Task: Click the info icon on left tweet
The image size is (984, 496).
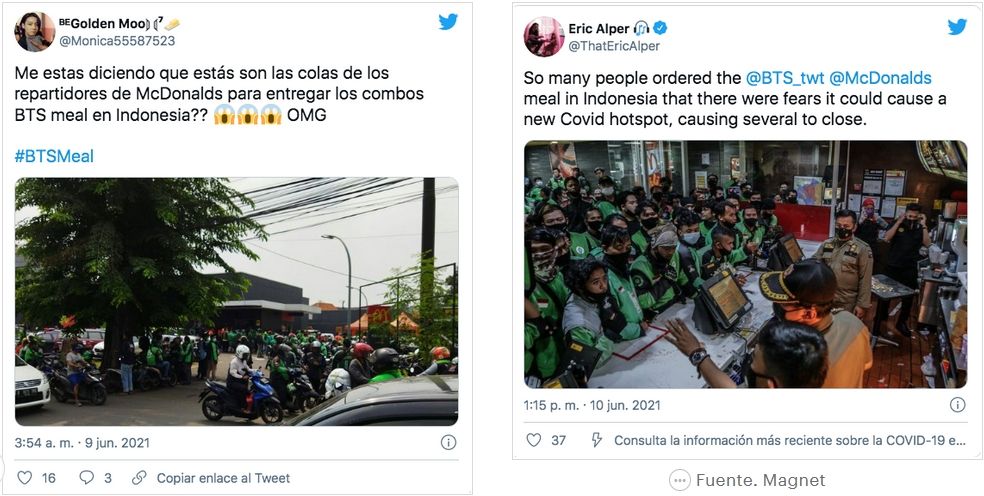Action: pyautogui.click(x=448, y=443)
